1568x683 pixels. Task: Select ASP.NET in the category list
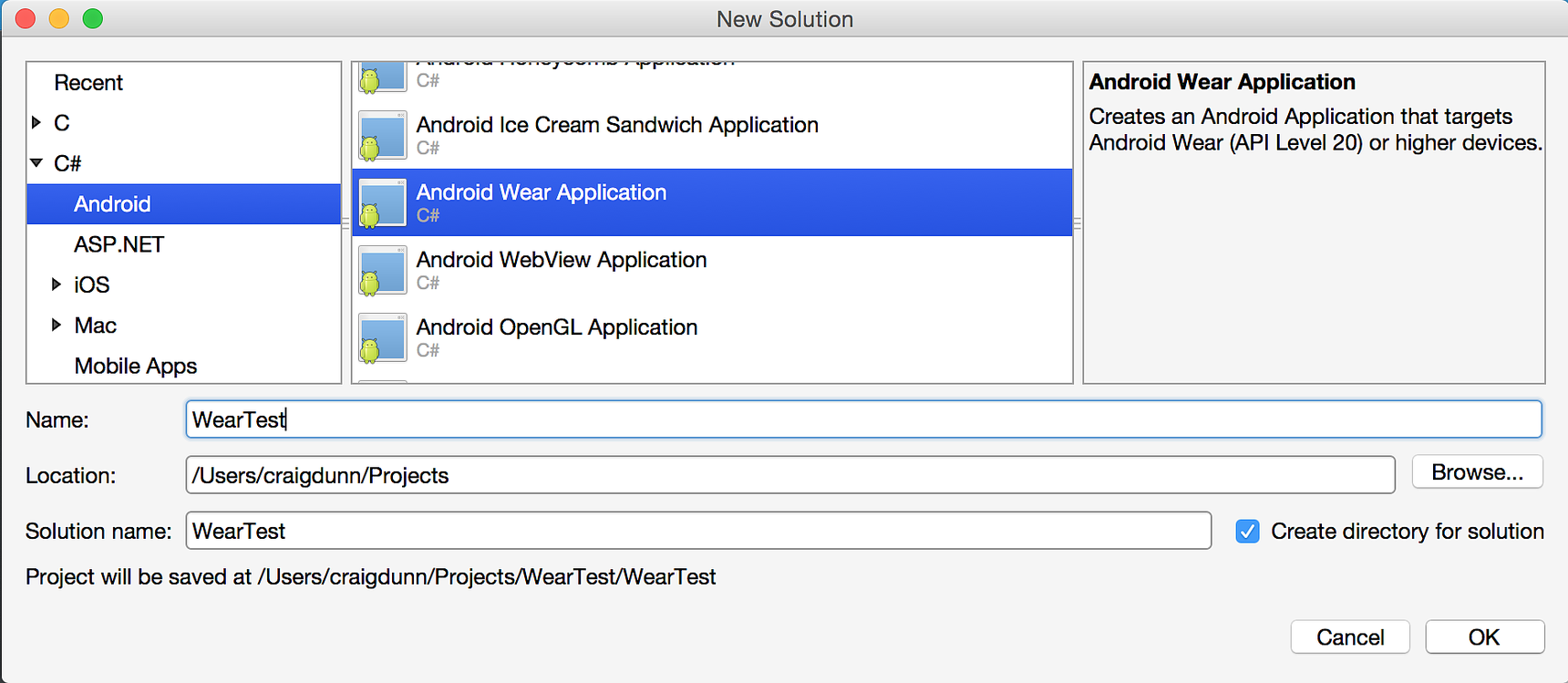(x=119, y=244)
